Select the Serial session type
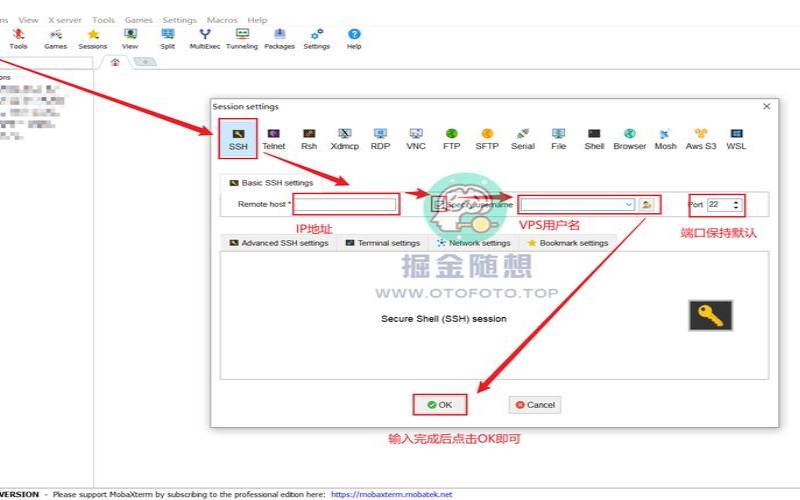The height and width of the screenshot is (500, 800). (x=523, y=139)
